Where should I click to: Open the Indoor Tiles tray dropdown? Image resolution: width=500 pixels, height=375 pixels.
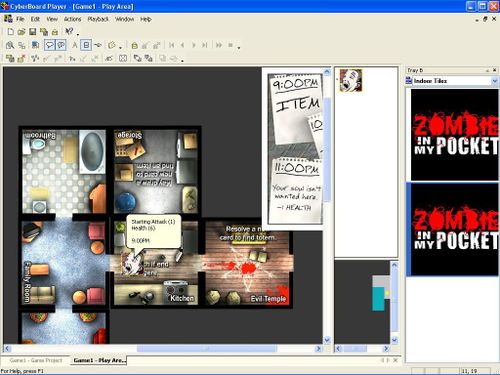494,81
